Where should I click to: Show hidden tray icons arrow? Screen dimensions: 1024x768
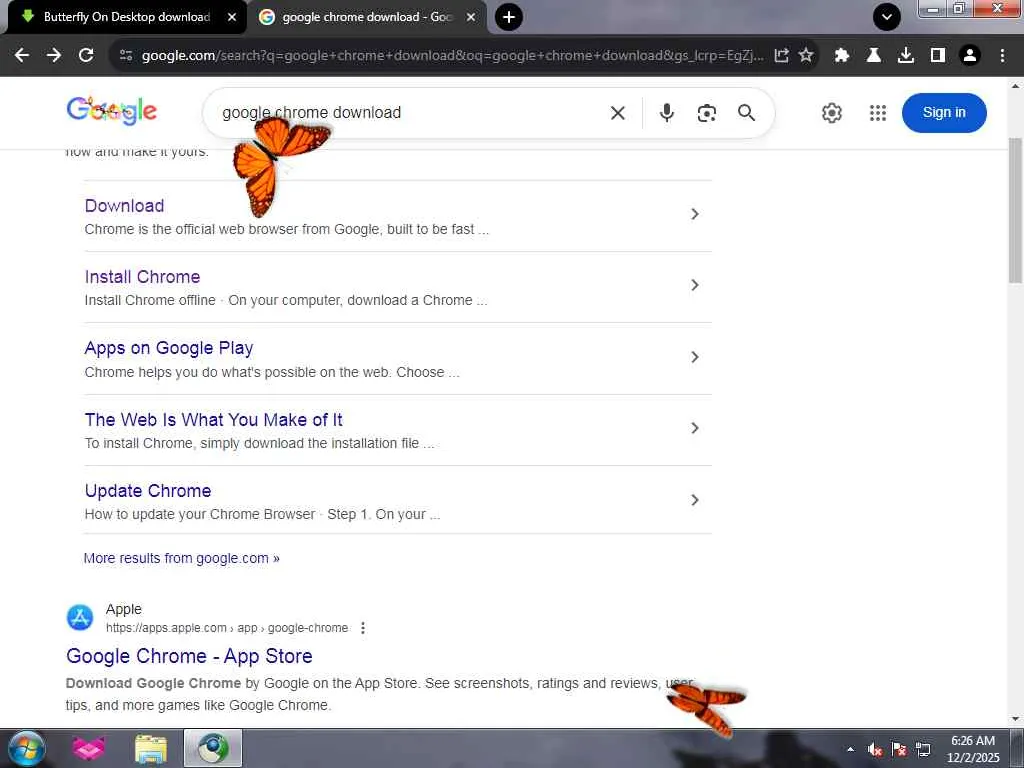[850, 749]
